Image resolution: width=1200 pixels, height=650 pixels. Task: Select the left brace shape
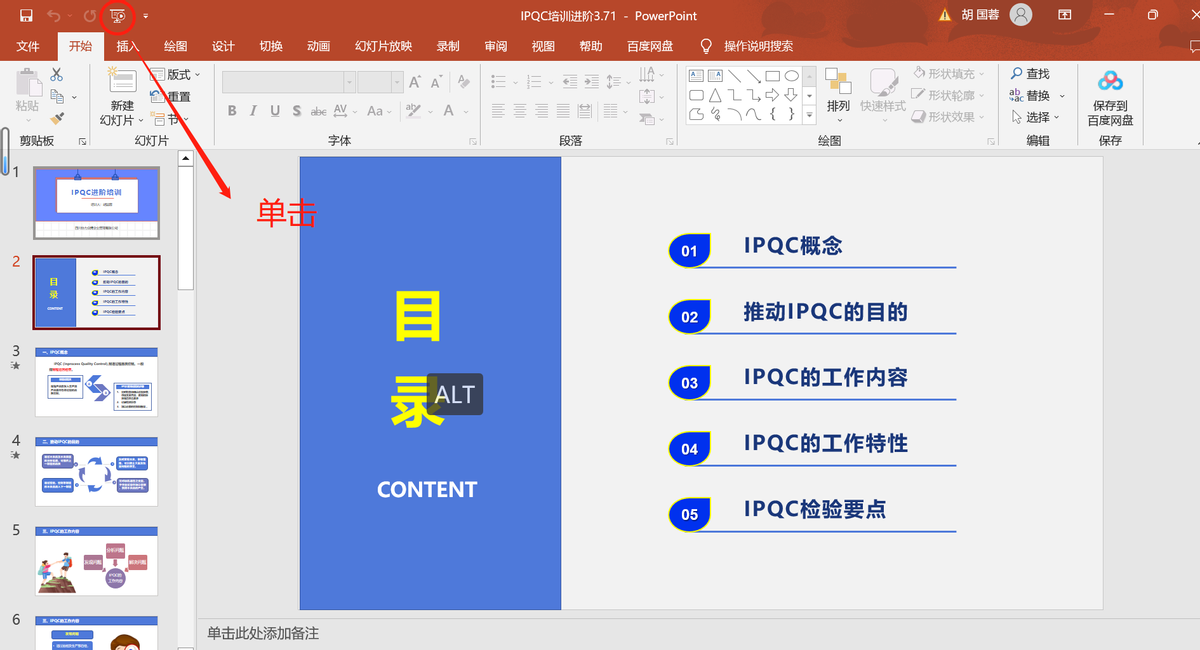coord(772,114)
